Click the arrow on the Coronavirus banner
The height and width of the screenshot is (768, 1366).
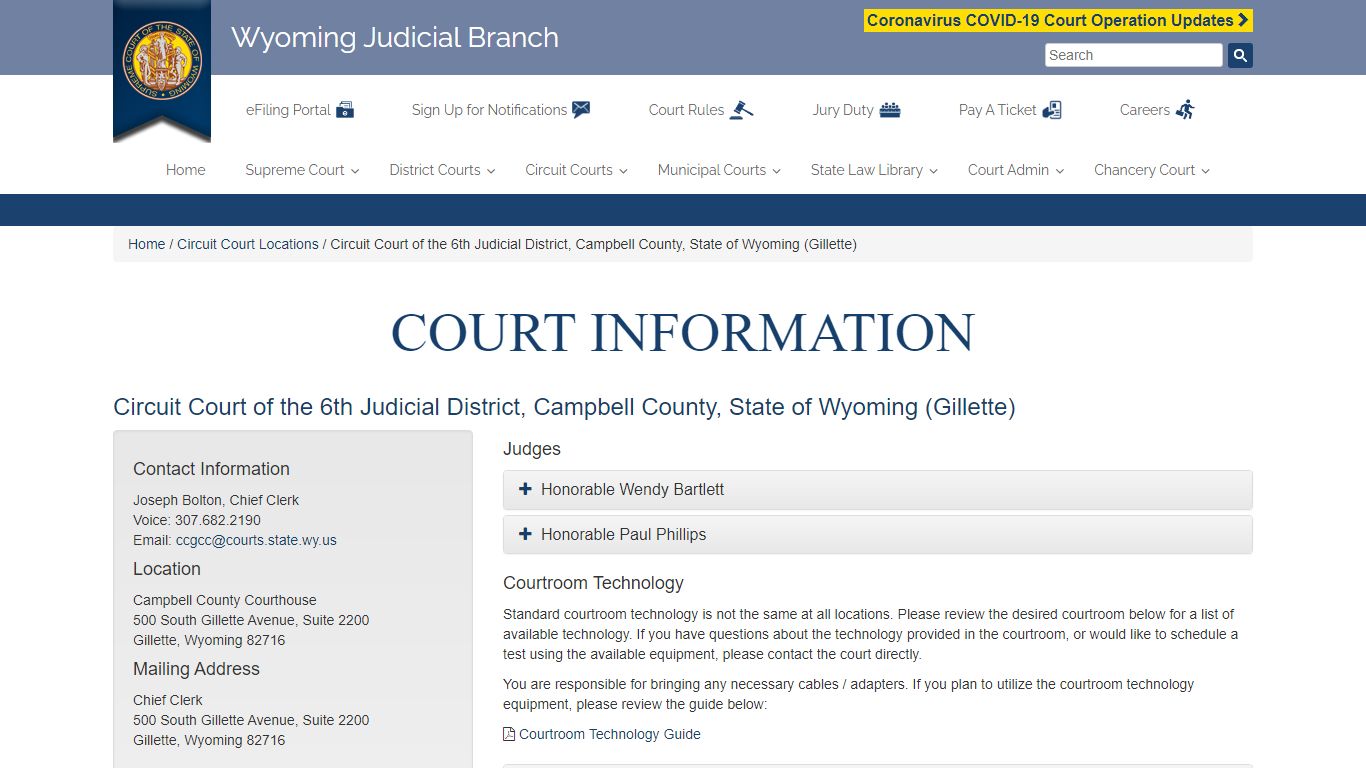[x=1243, y=20]
